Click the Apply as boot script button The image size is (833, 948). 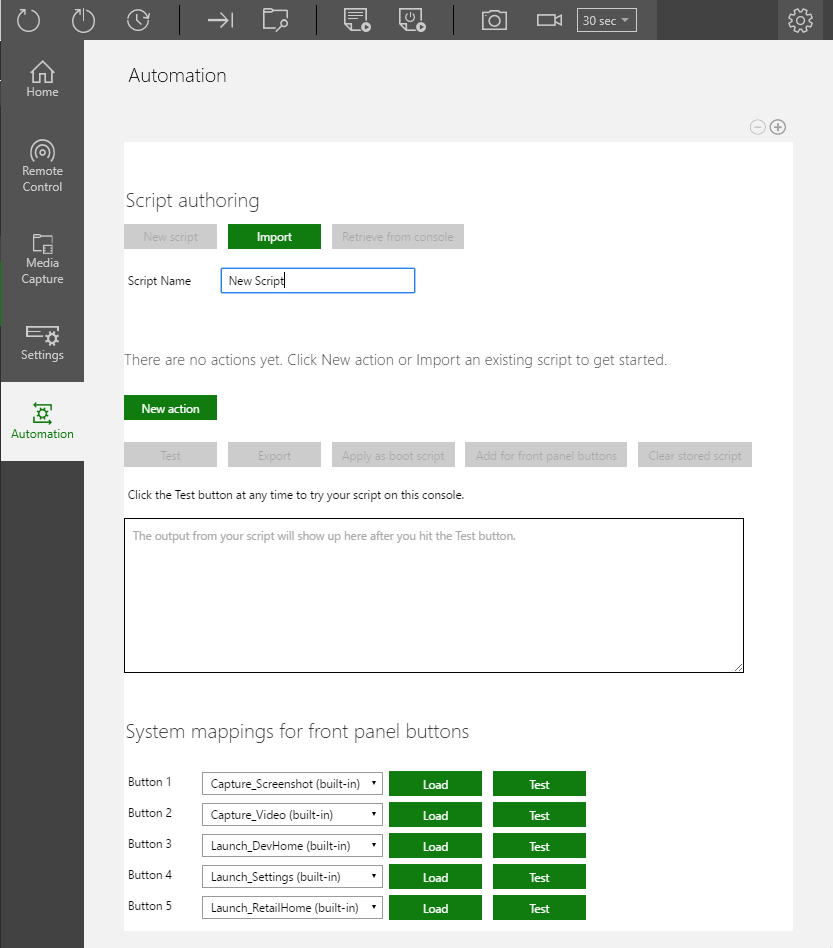(393, 455)
